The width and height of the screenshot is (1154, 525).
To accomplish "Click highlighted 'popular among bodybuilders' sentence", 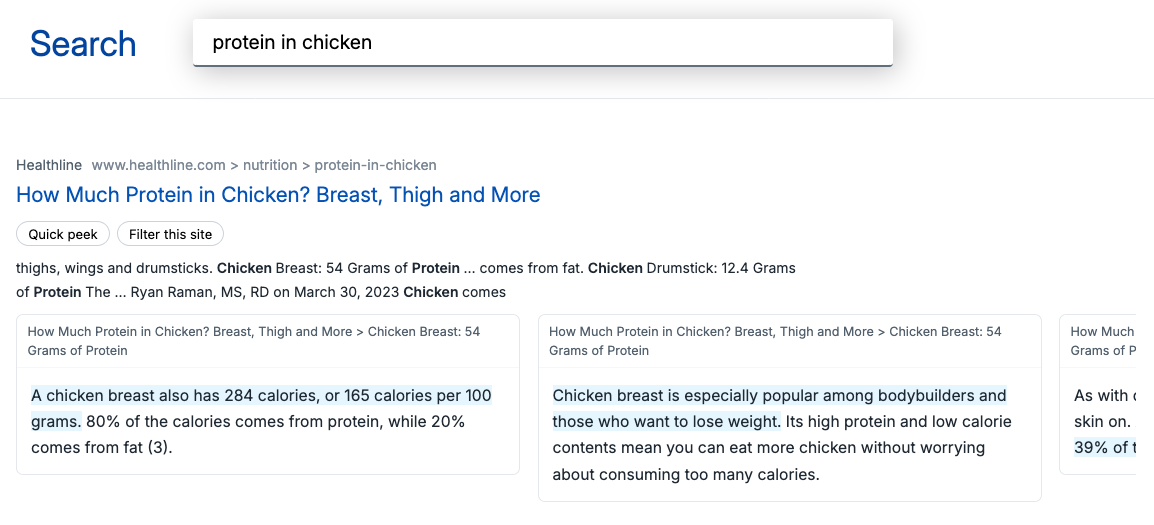I will (x=779, y=409).
